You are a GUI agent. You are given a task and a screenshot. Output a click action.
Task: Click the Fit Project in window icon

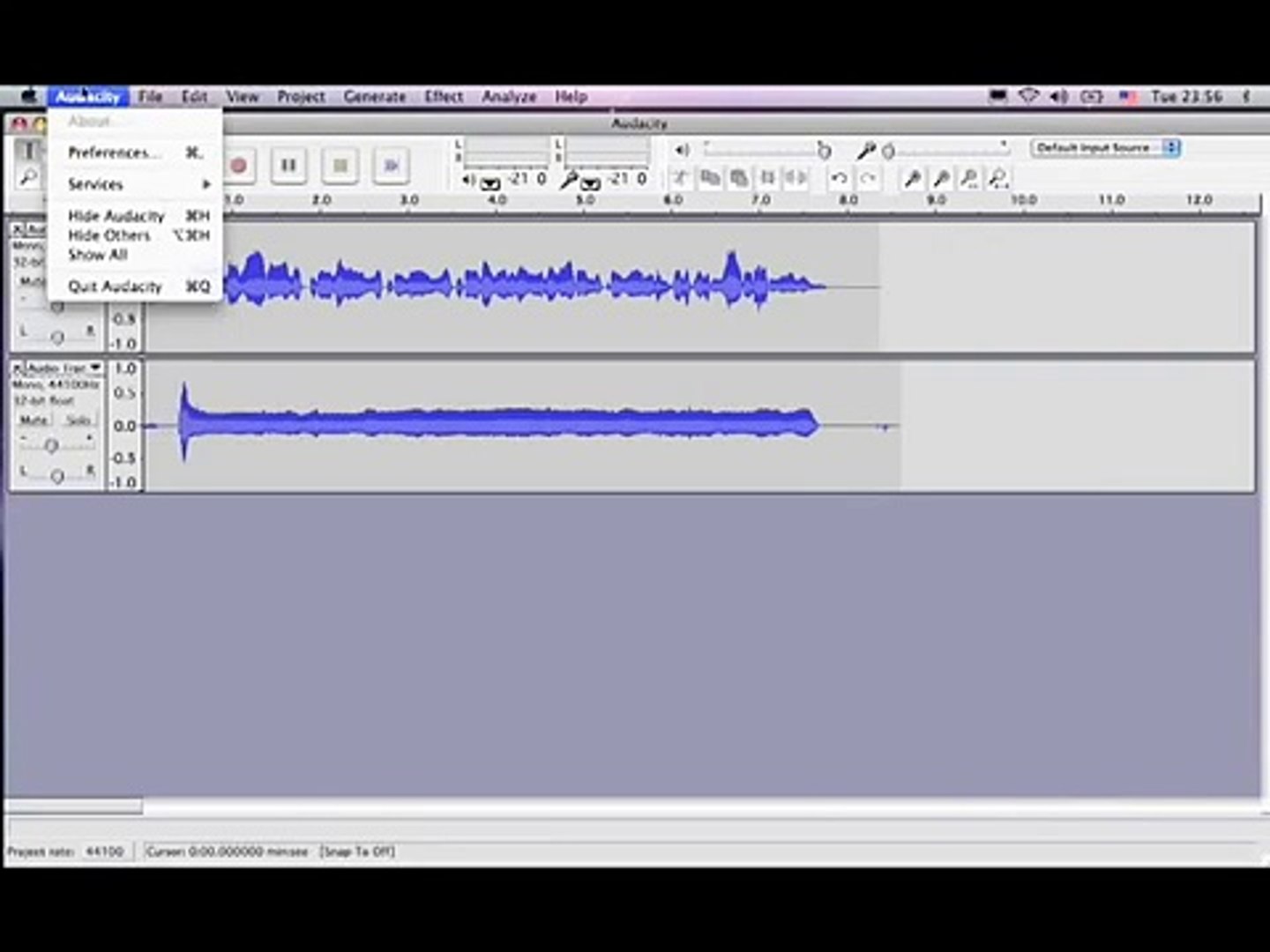coord(998,178)
